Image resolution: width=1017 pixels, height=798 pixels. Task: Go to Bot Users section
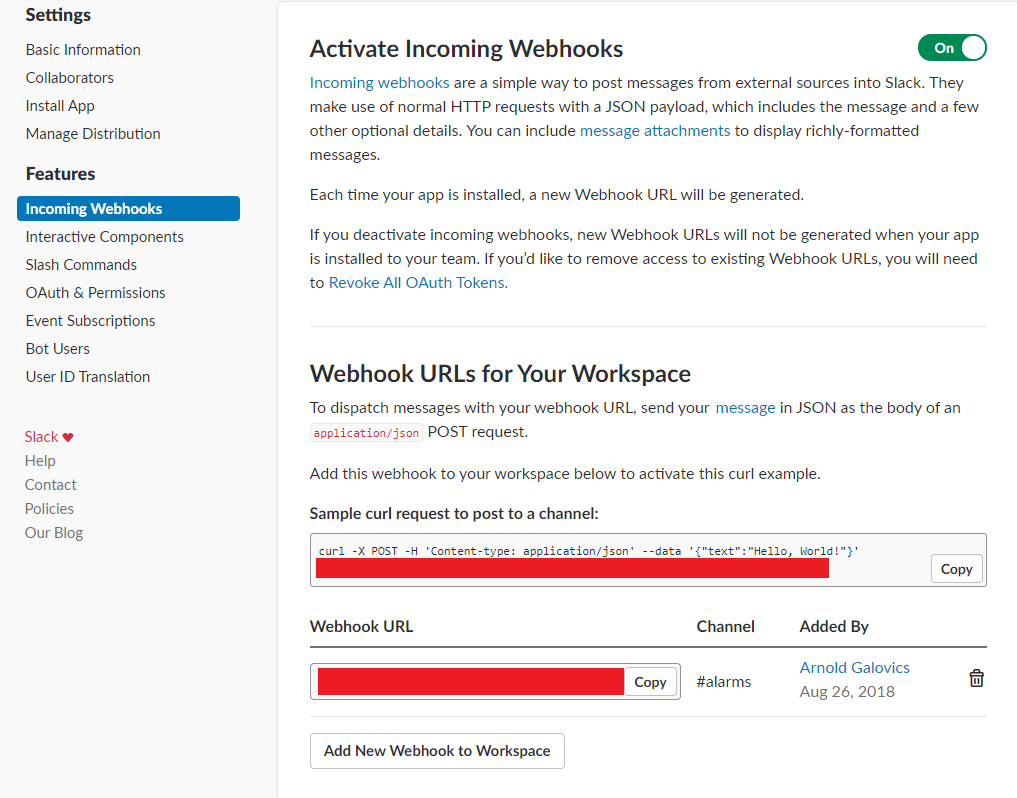[x=58, y=348]
